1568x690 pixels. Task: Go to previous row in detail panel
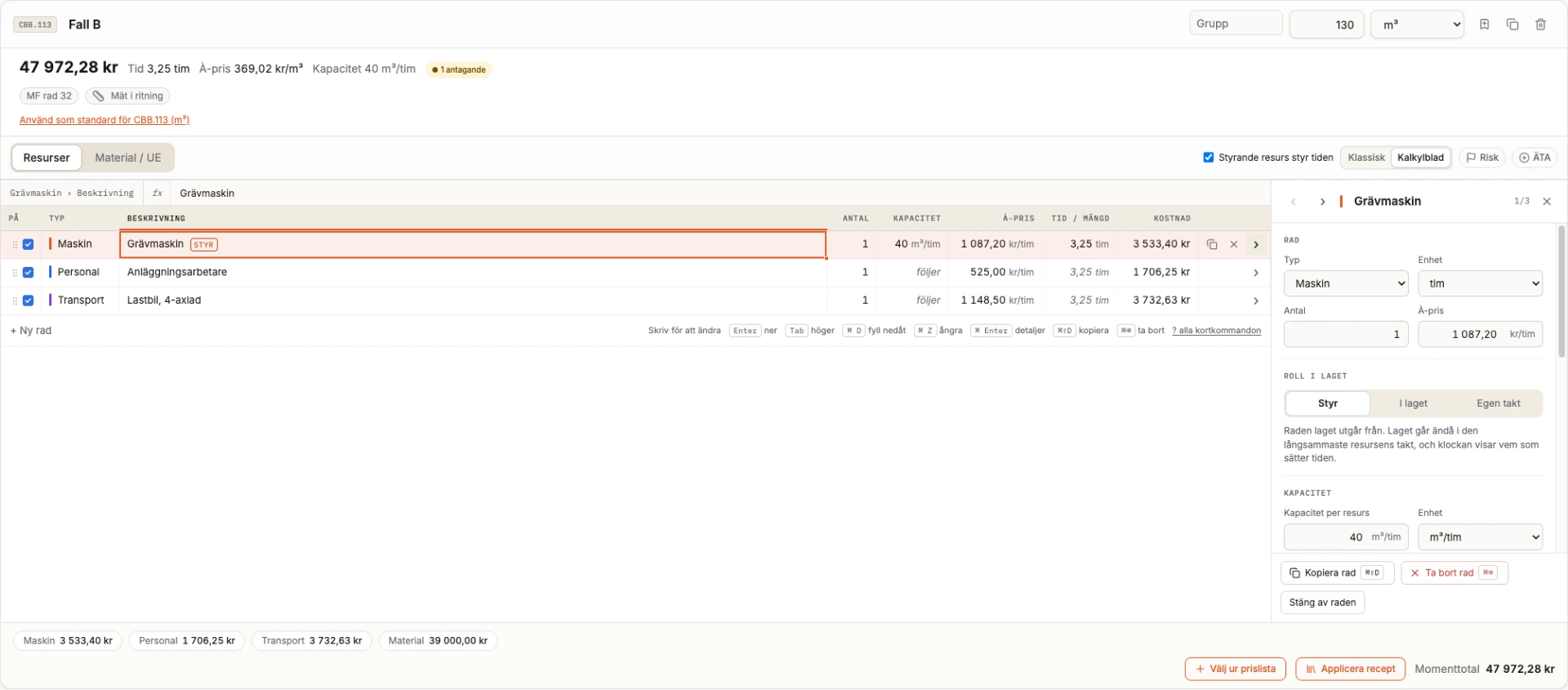click(x=1294, y=202)
